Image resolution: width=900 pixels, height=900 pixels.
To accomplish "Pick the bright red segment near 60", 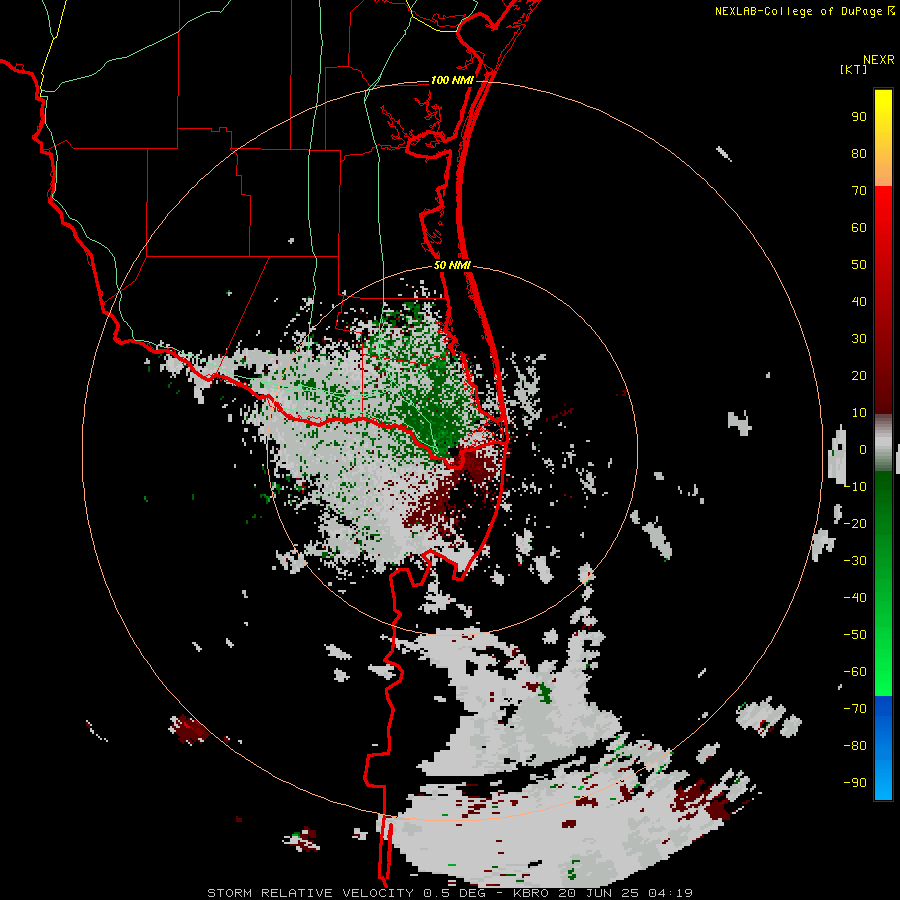I will point(883,228).
